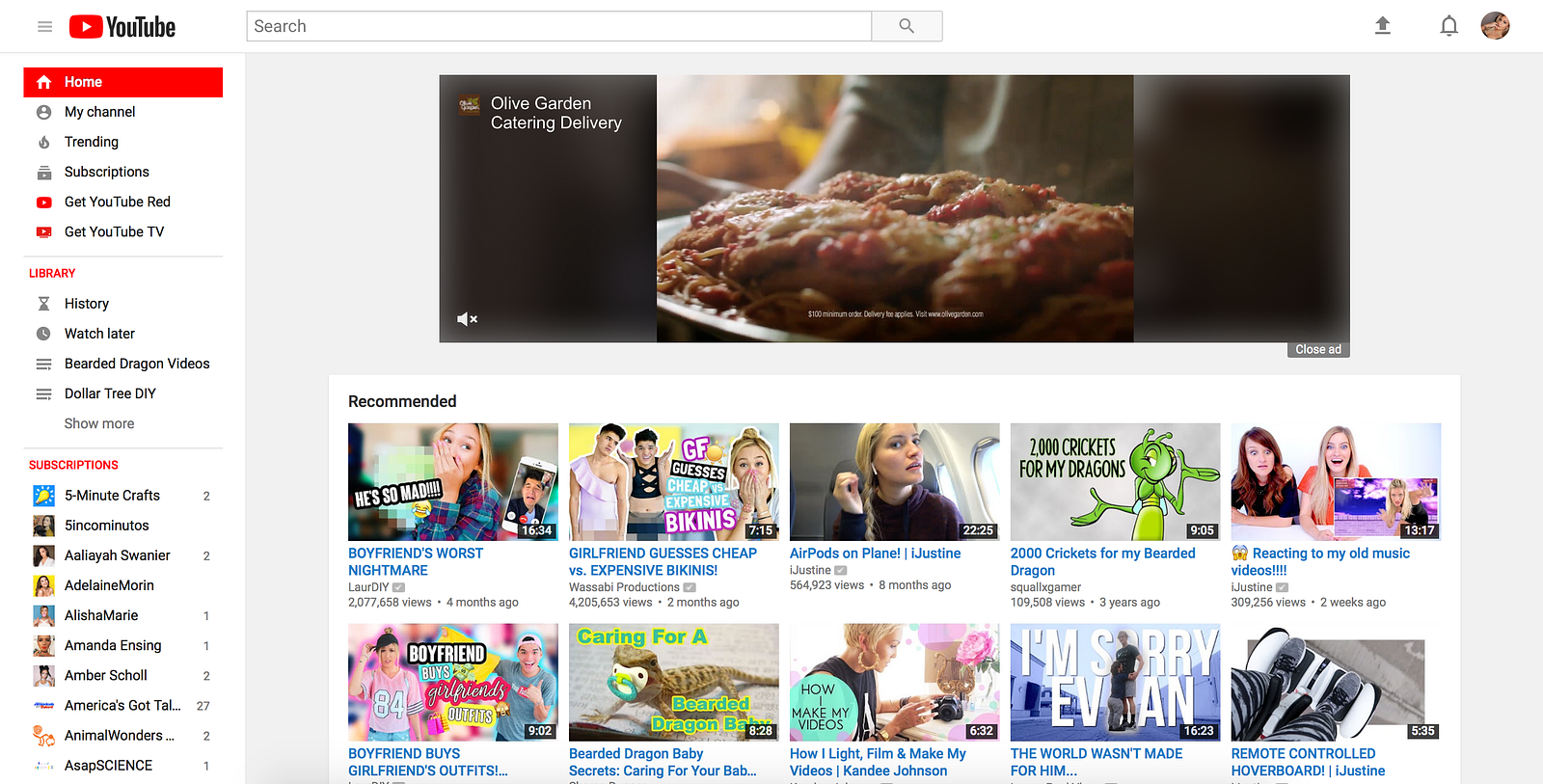
Task: Open the Wassabi Productions channel link
Action: pyautogui.click(x=624, y=587)
